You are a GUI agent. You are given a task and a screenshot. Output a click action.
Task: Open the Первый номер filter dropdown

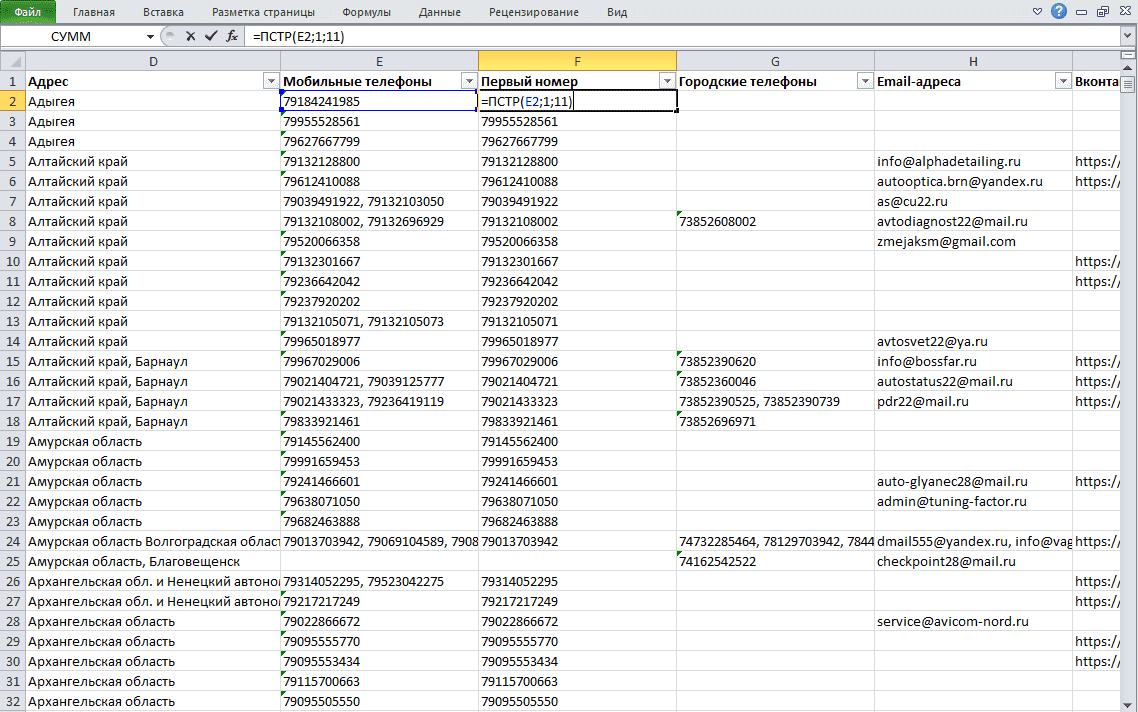pos(667,81)
